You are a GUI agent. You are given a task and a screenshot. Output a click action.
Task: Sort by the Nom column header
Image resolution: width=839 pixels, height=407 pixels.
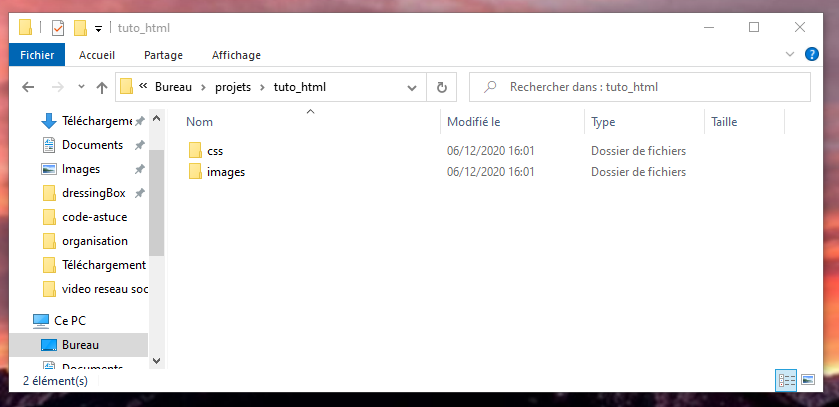tap(200, 122)
